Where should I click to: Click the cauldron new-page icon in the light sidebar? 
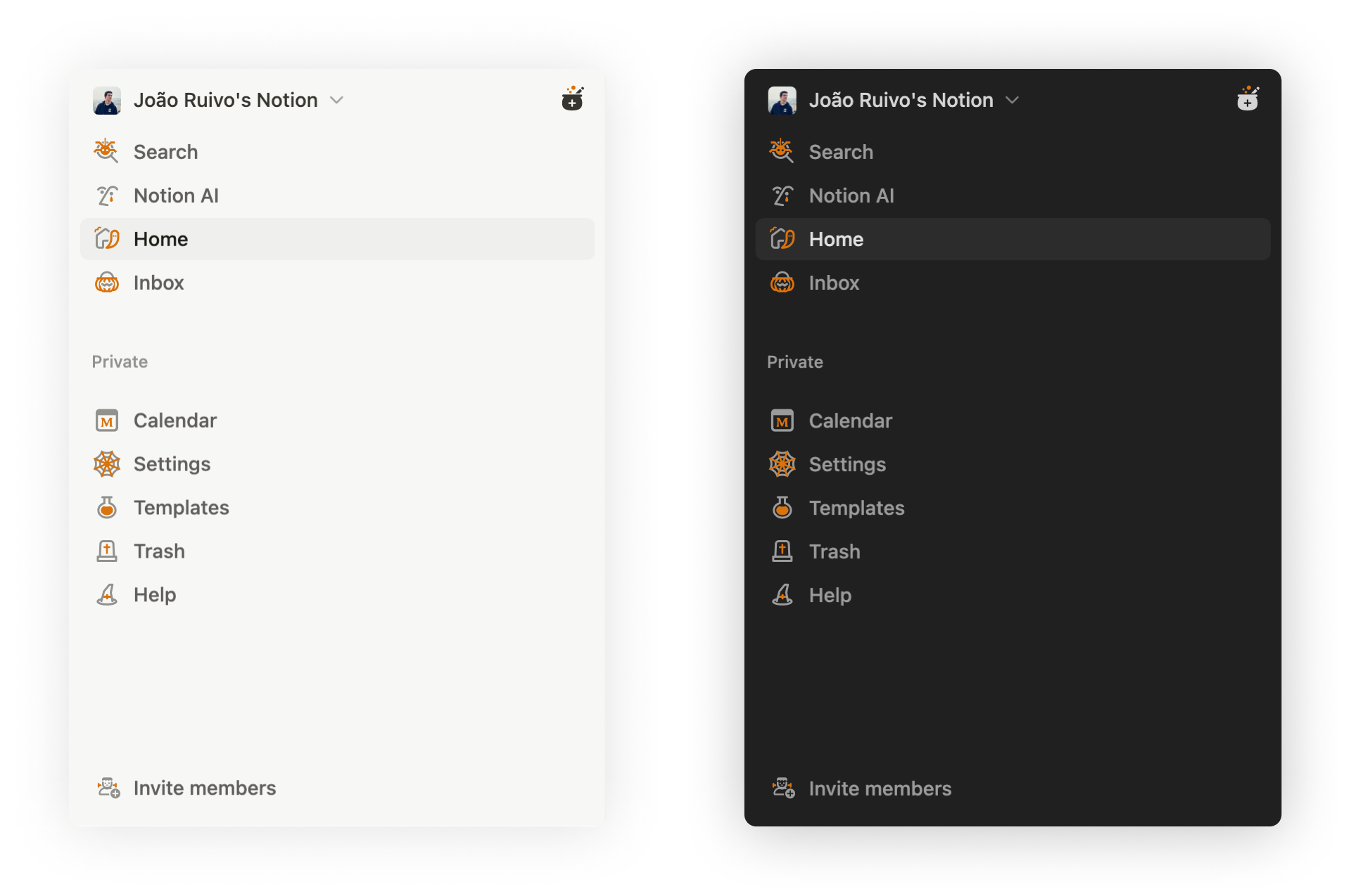[x=572, y=99]
